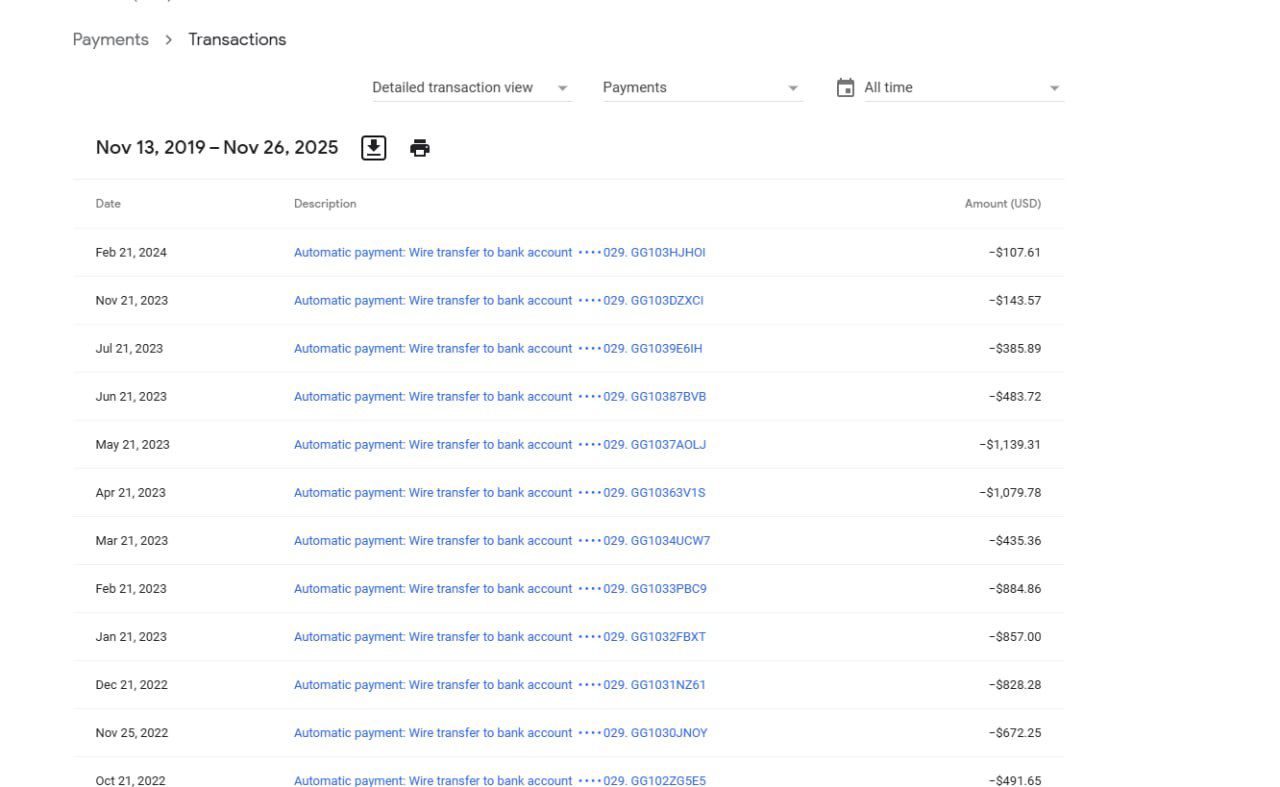Open the Detailed transaction view dropdown
The image size is (1280, 787).
point(471,88)
